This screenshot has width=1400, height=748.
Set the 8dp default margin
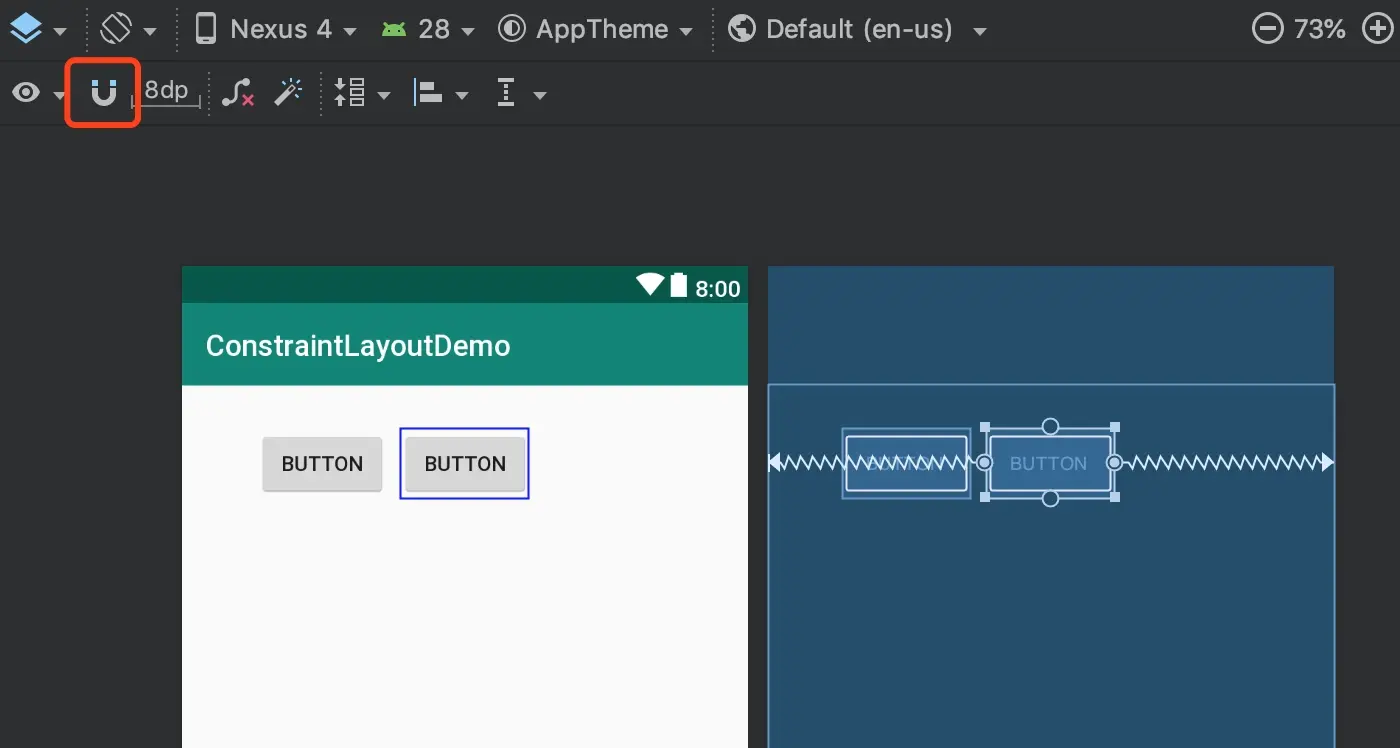click(x=166, y=92)
